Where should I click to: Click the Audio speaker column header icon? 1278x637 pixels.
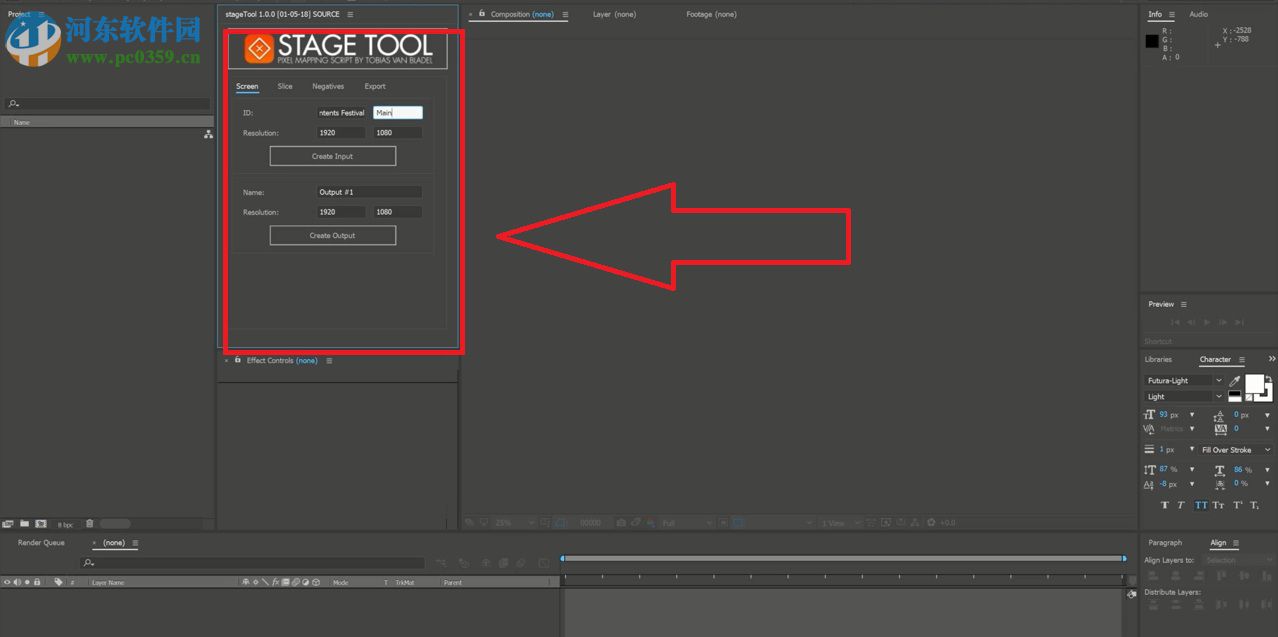17,582
